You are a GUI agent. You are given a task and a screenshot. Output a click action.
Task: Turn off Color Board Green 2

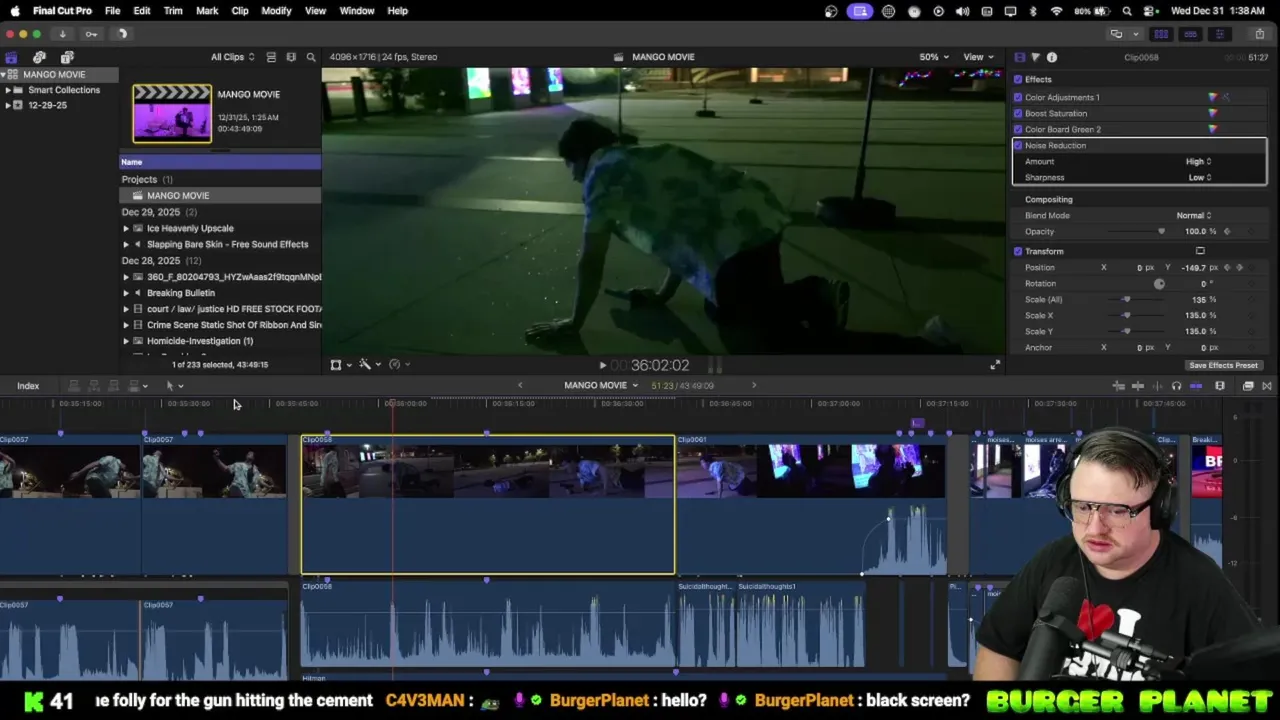click(x=1018, y=129)
